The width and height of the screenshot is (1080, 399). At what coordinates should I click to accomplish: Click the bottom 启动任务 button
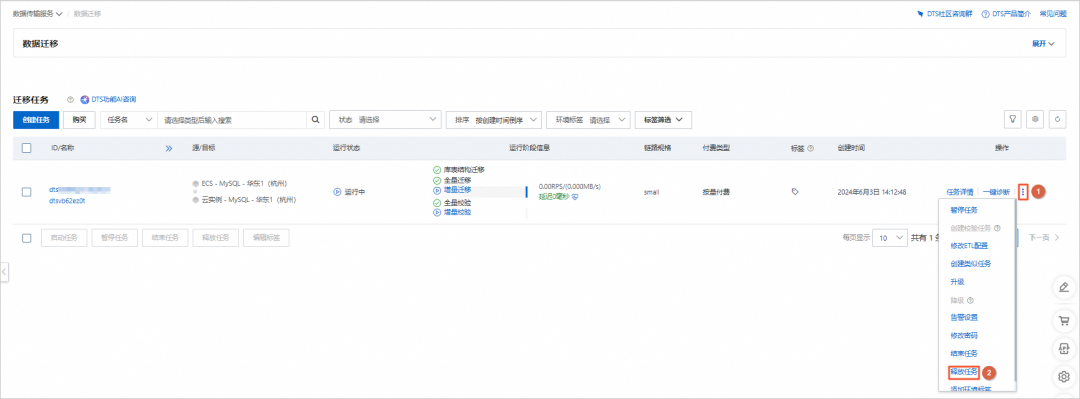tap(64, 238)
